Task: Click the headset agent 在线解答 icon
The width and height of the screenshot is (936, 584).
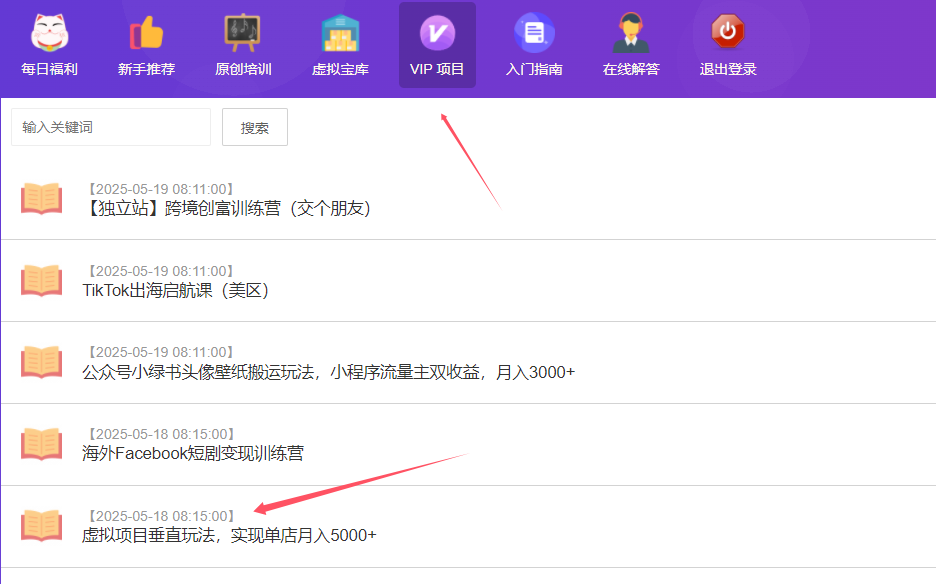Action: click(x=631, y=32)
